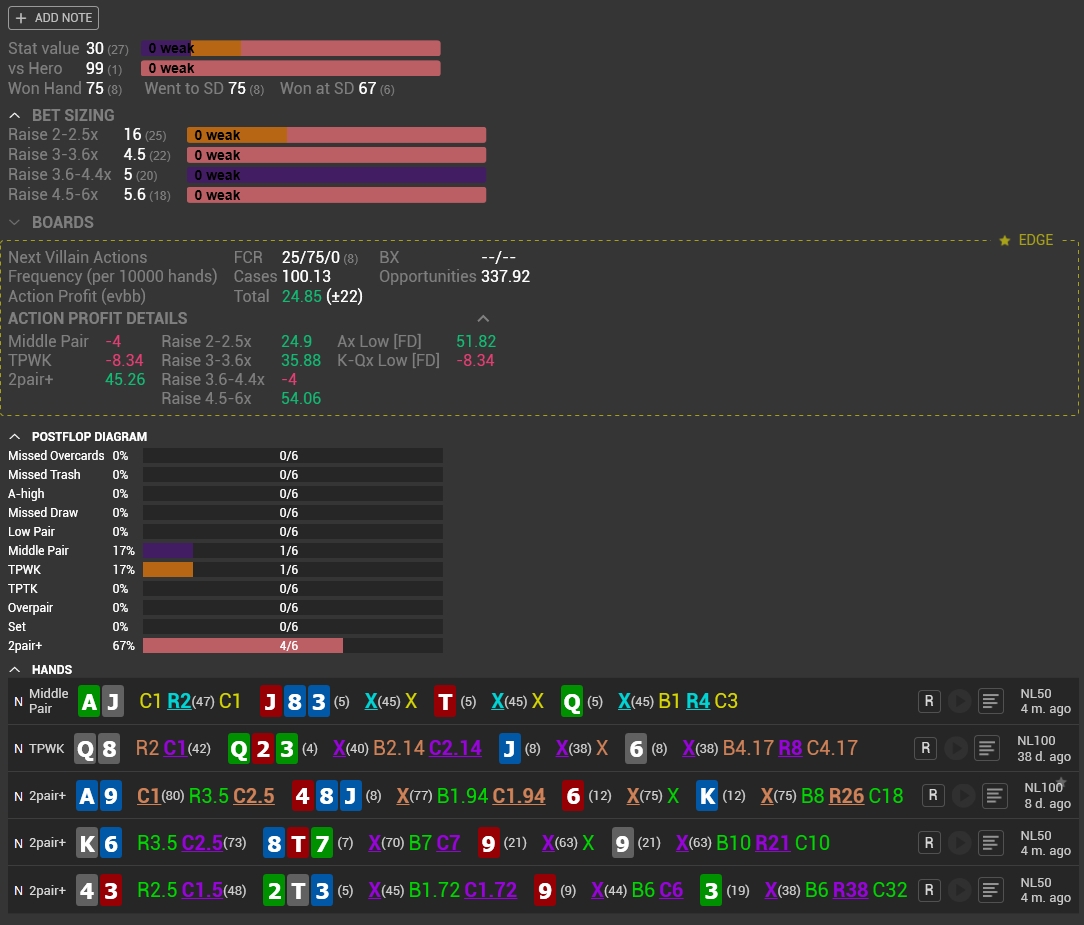This screenshot has width=1084, height=925.
Task: Play the AJ Middle Pair hand
Action: (x=959, y=701)
